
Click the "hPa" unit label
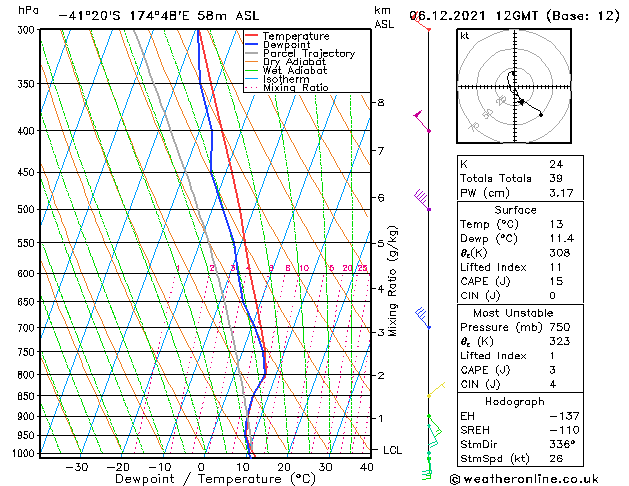pyautogui.click(x=28, y=10)
